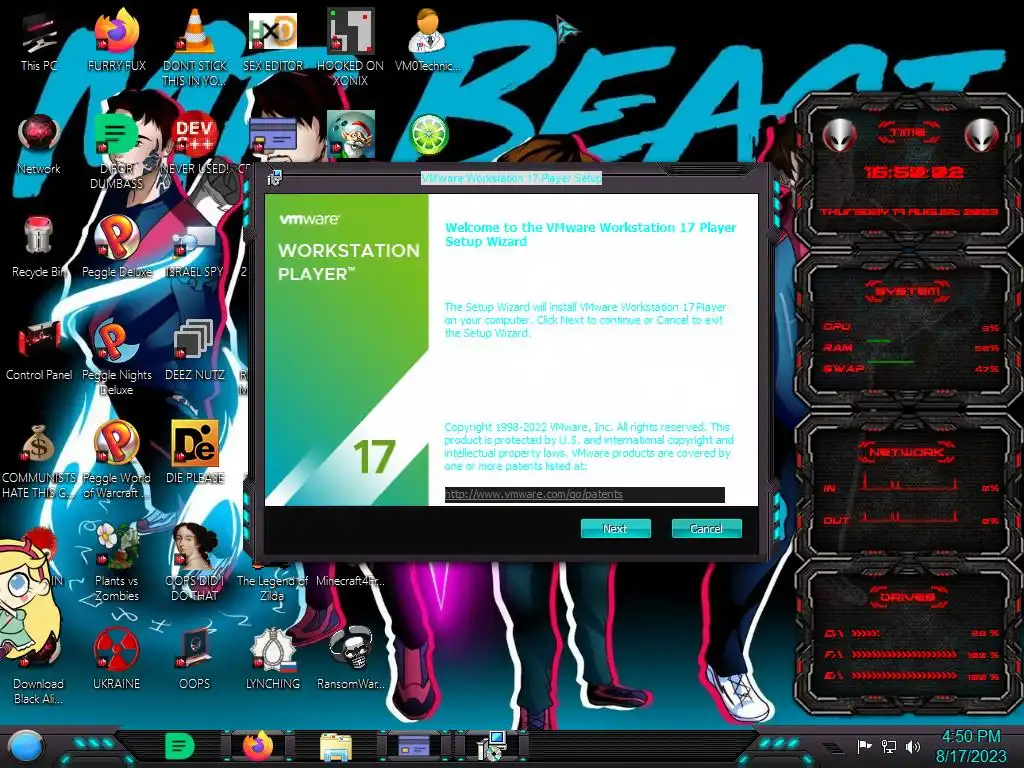Select the DEEZ NUTZ stacked windows shortcut

tap(195, 350)
